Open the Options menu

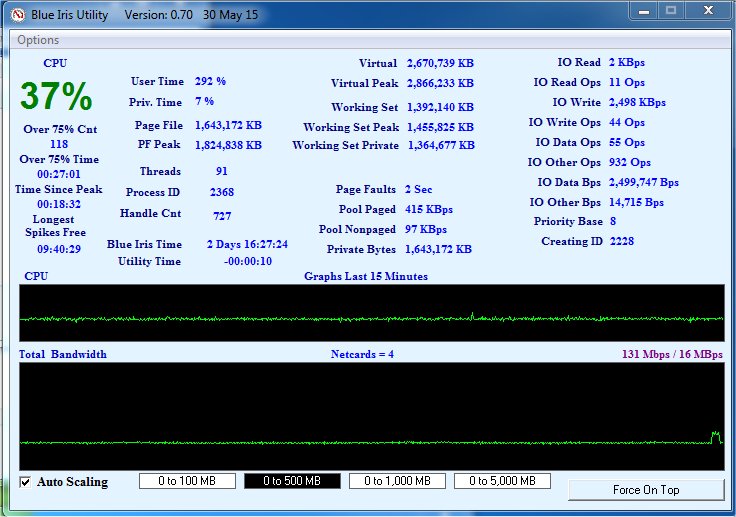click(x=38, y=40)
